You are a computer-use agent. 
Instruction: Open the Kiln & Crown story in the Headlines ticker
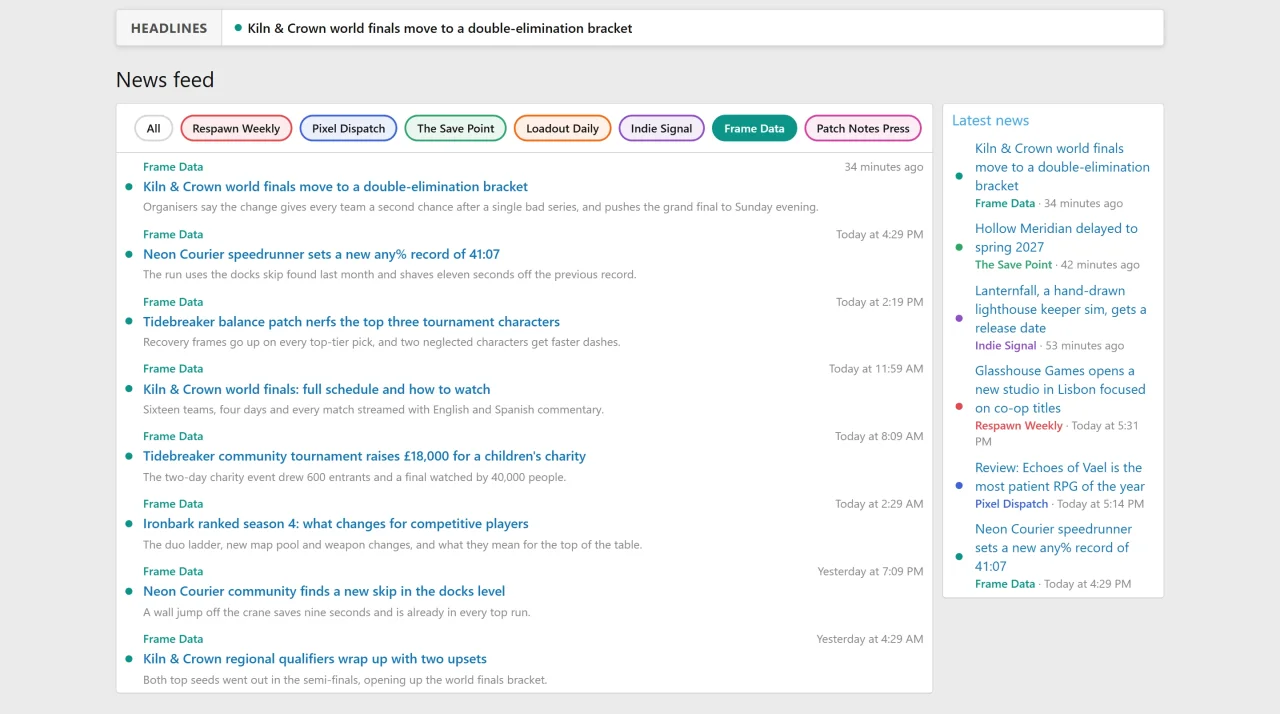[440, 28]
